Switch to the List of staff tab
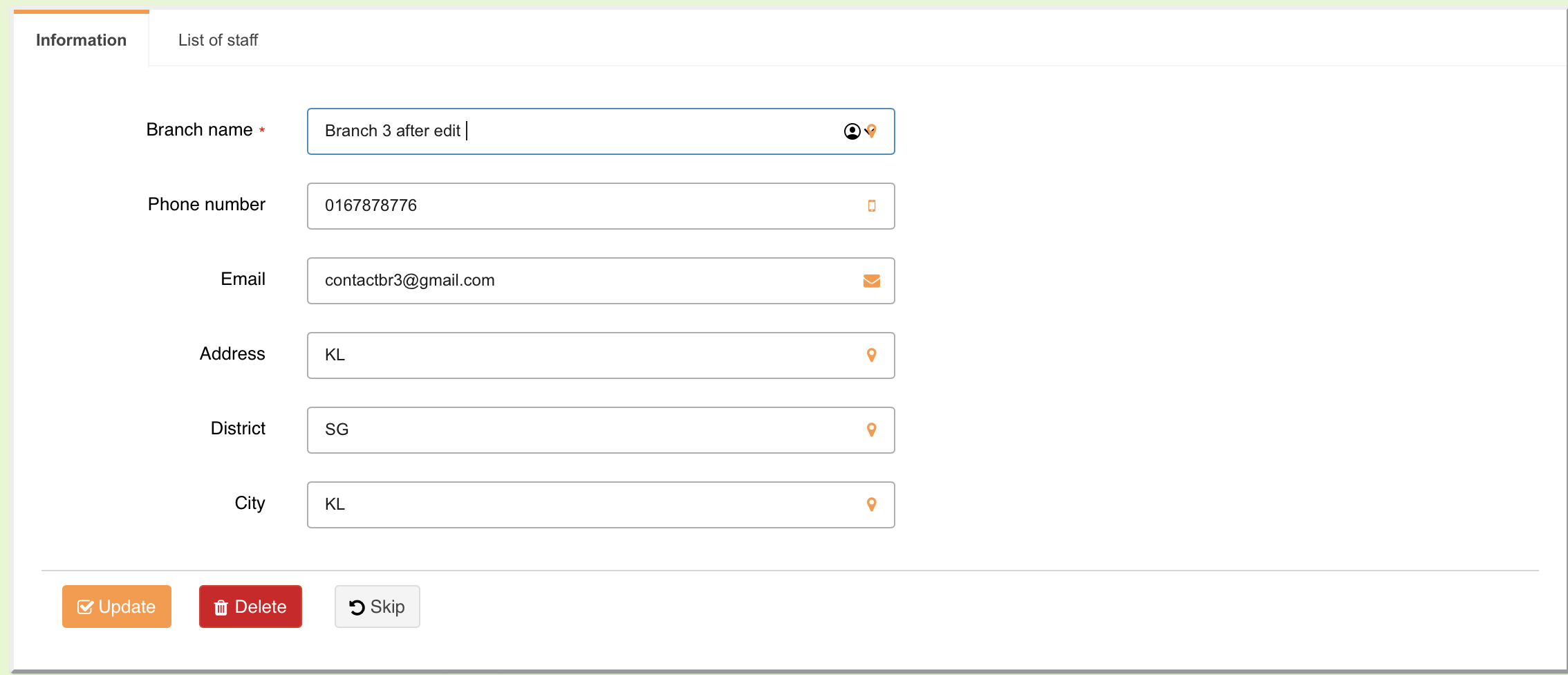Image resolution: width=1568 pixels, height=675 pixels. click(x=218, y=40)
